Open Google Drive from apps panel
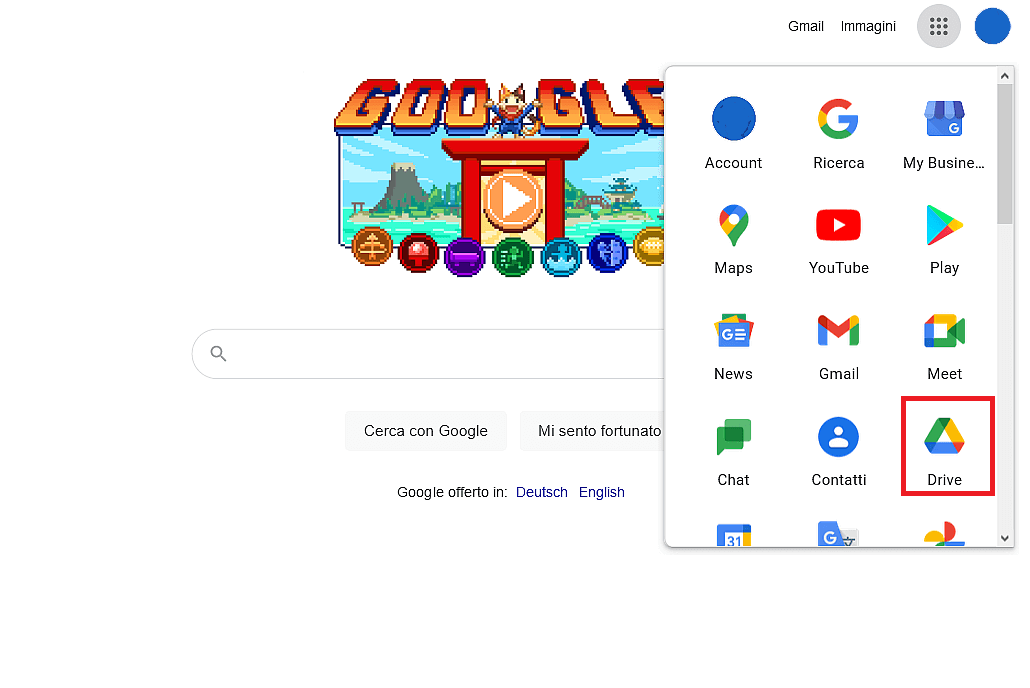Screen dimensions: 1030x688 click(x=944, y=449)
